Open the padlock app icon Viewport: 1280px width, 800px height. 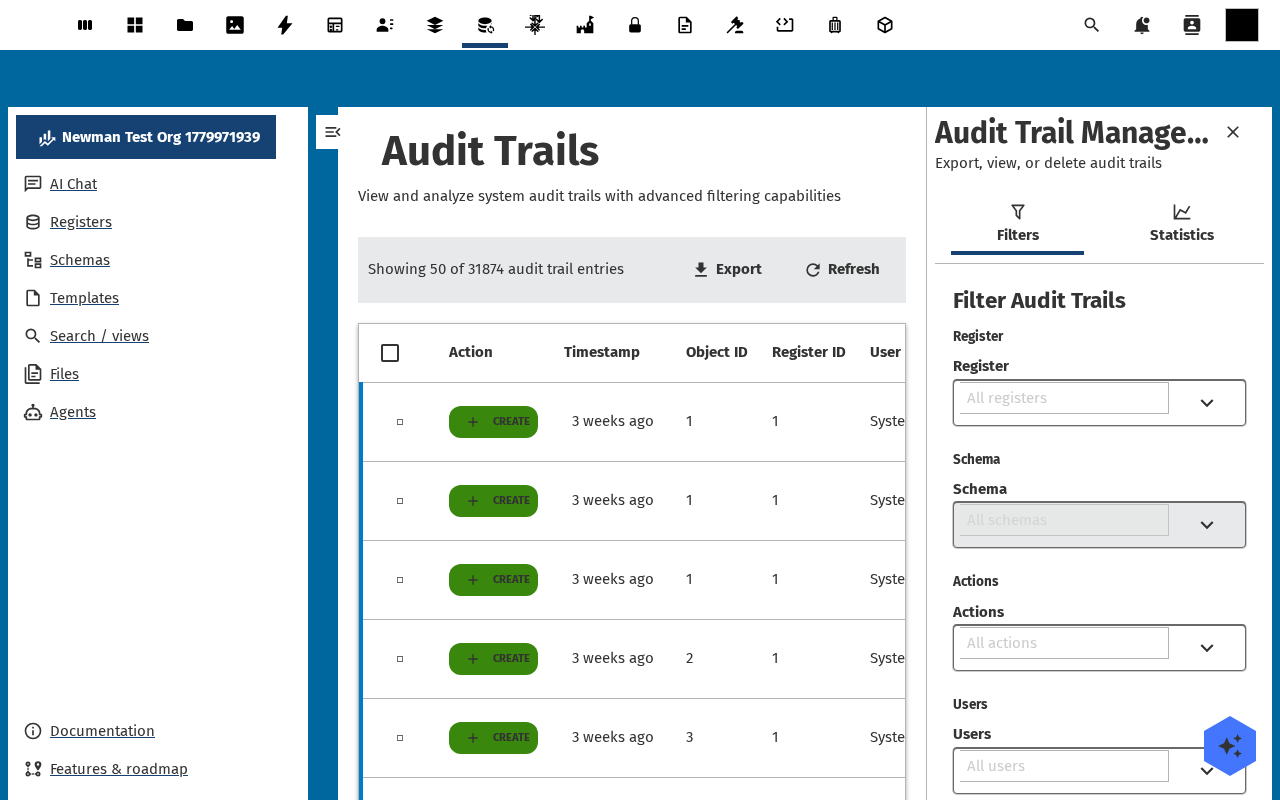635,25
